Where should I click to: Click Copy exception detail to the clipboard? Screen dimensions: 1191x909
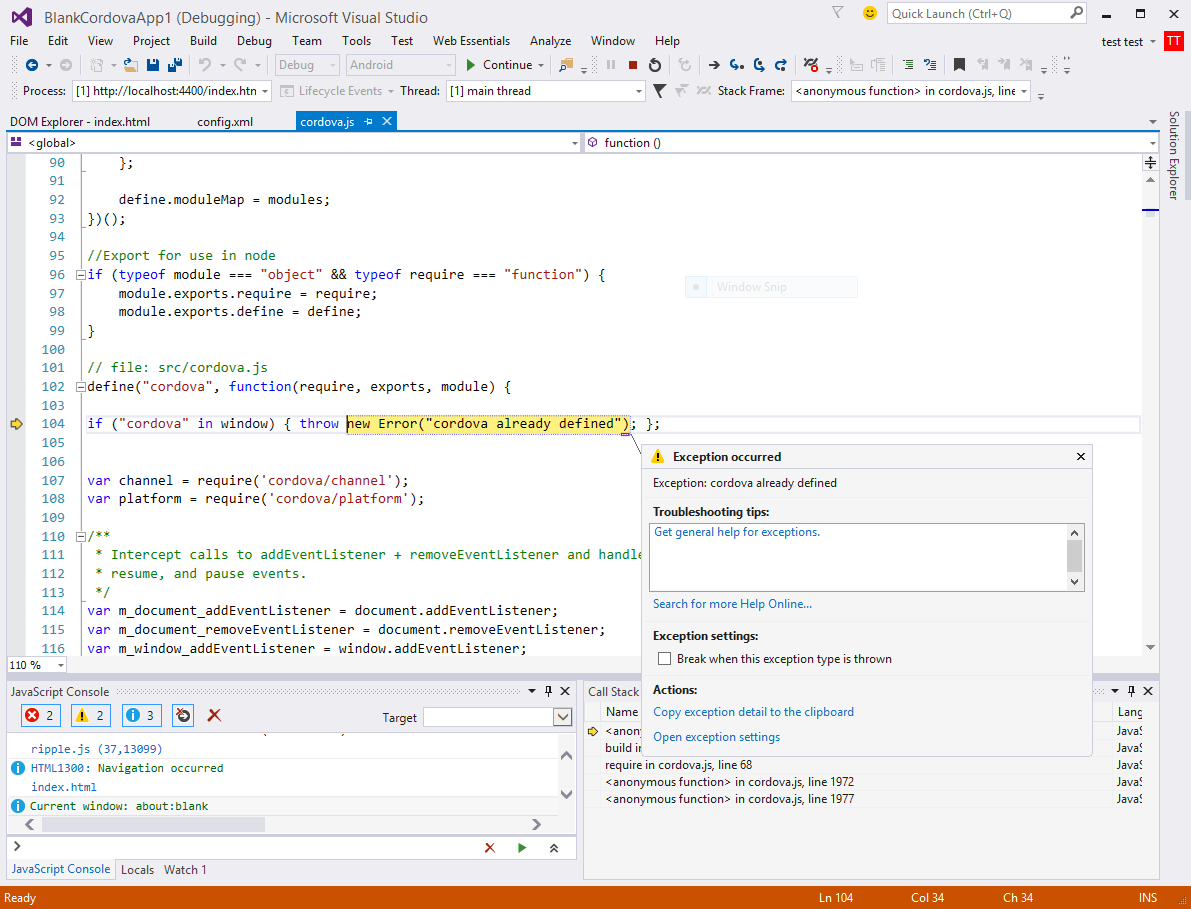(x=753, y=712)
